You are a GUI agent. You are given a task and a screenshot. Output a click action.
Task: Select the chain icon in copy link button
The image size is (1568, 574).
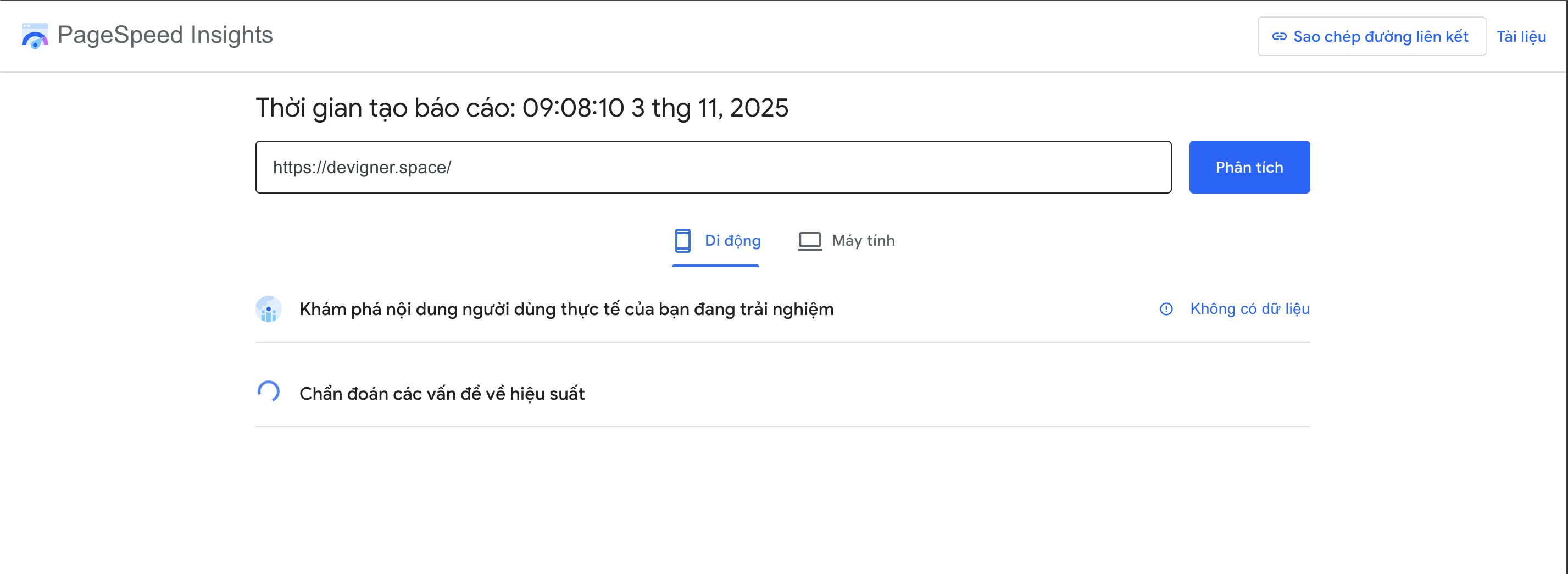click(x=1280, y=36)
